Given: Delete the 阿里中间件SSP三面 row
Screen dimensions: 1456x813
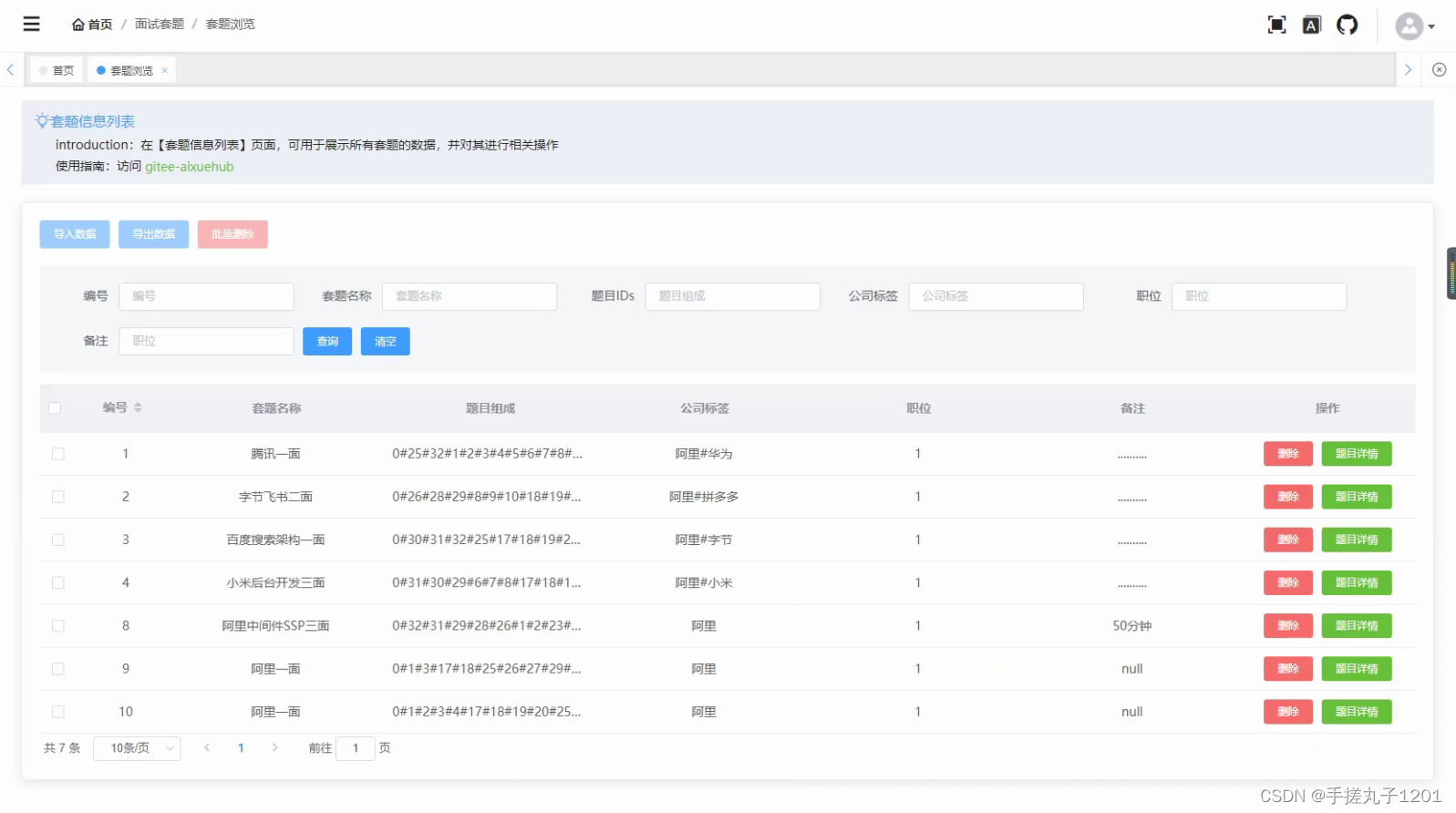Looking at the screenshot, I should tap(1288, 625).
